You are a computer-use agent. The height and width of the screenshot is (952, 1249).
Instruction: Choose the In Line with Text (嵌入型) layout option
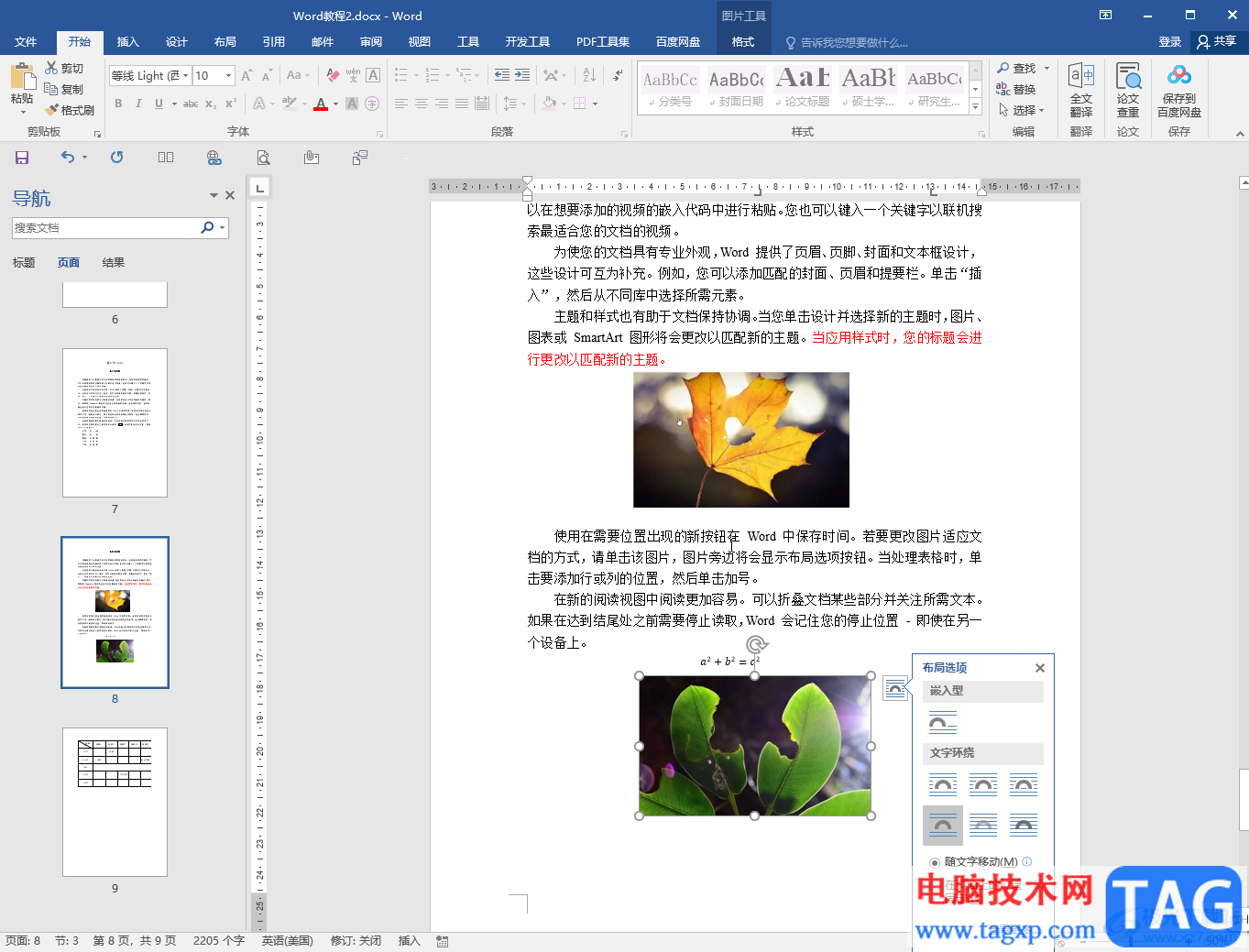pyautogui.click(x=943, y=723)
